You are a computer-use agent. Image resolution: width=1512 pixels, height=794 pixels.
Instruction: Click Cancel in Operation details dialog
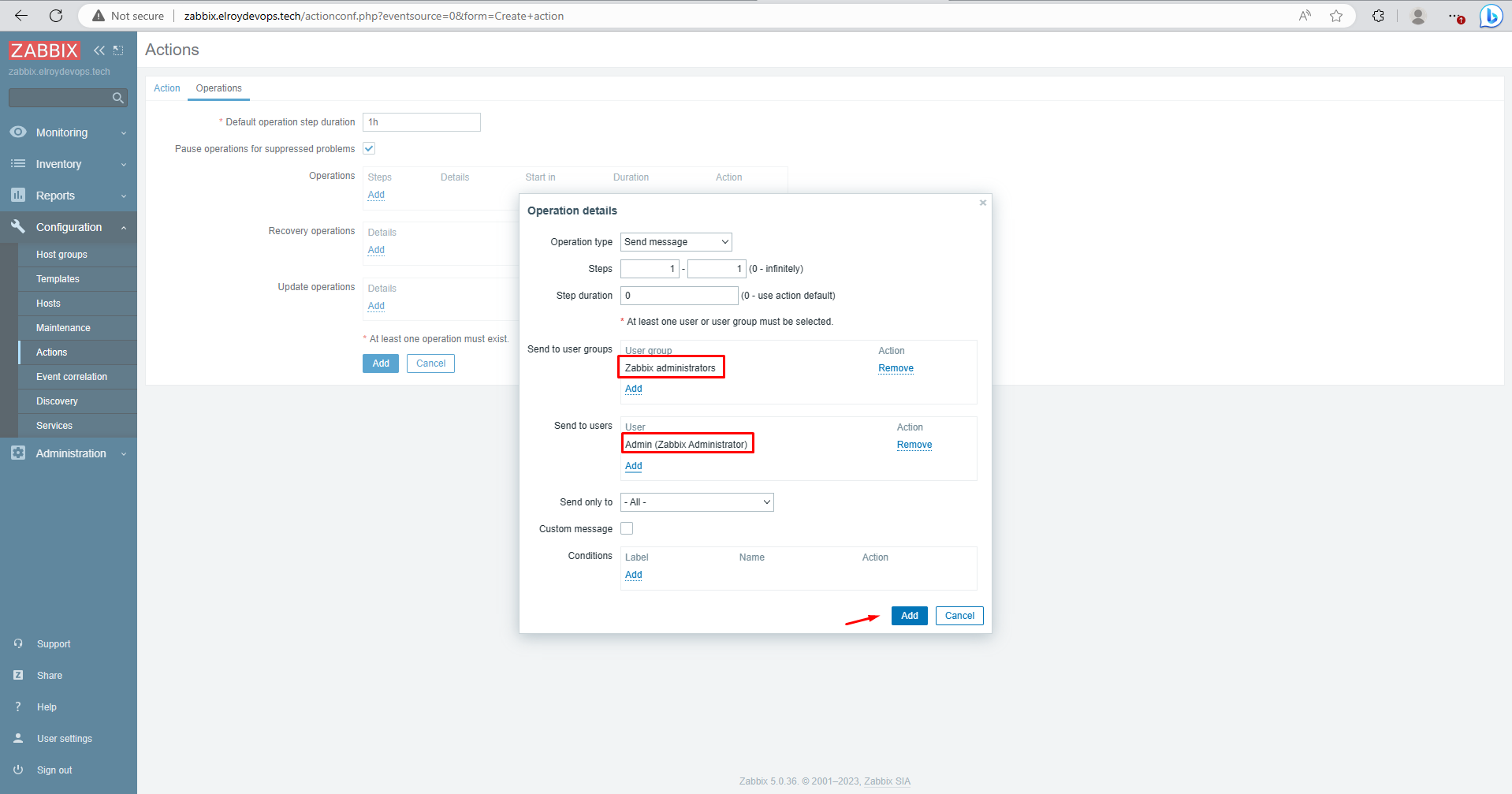click(959, 616)
